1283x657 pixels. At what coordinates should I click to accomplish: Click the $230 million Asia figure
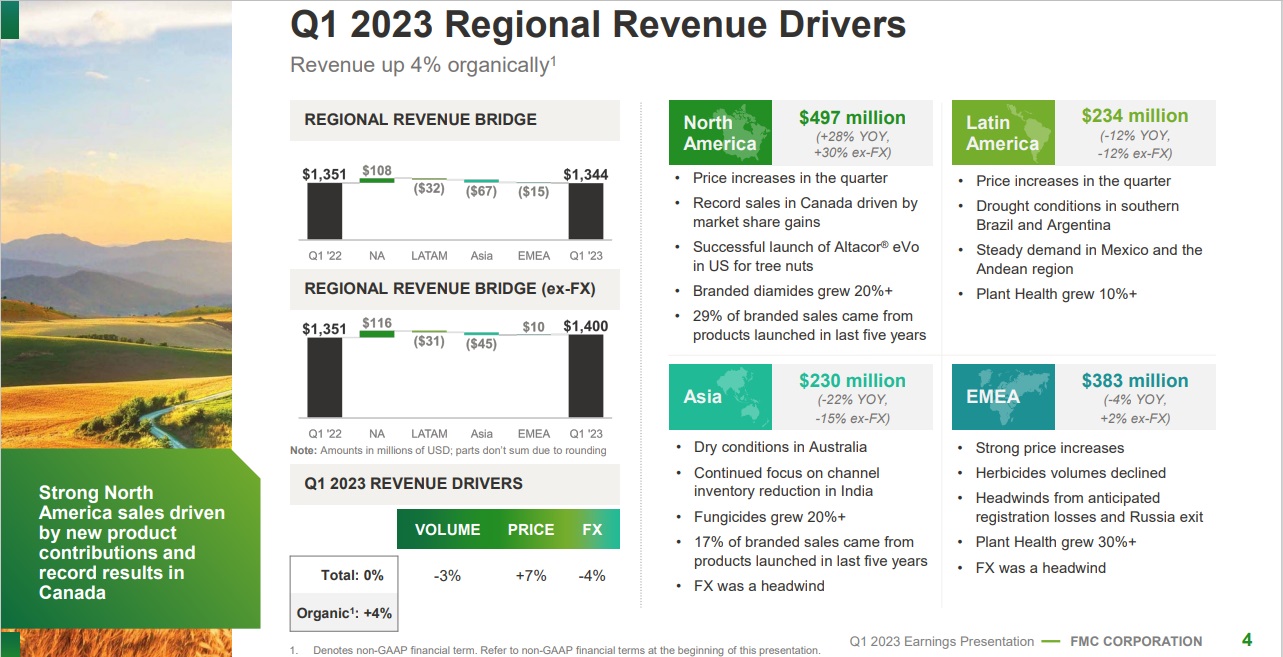click(x=852, y=381)
